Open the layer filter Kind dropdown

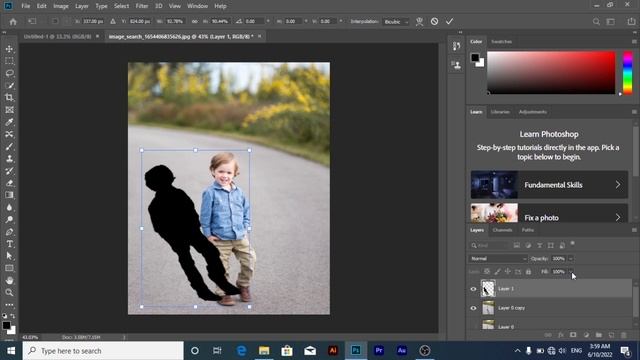coord(488,245)
